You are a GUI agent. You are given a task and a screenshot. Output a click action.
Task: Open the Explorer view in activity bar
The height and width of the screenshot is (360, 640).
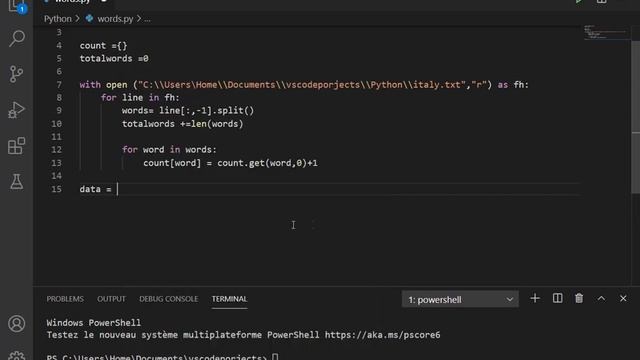tap(16, 6)
